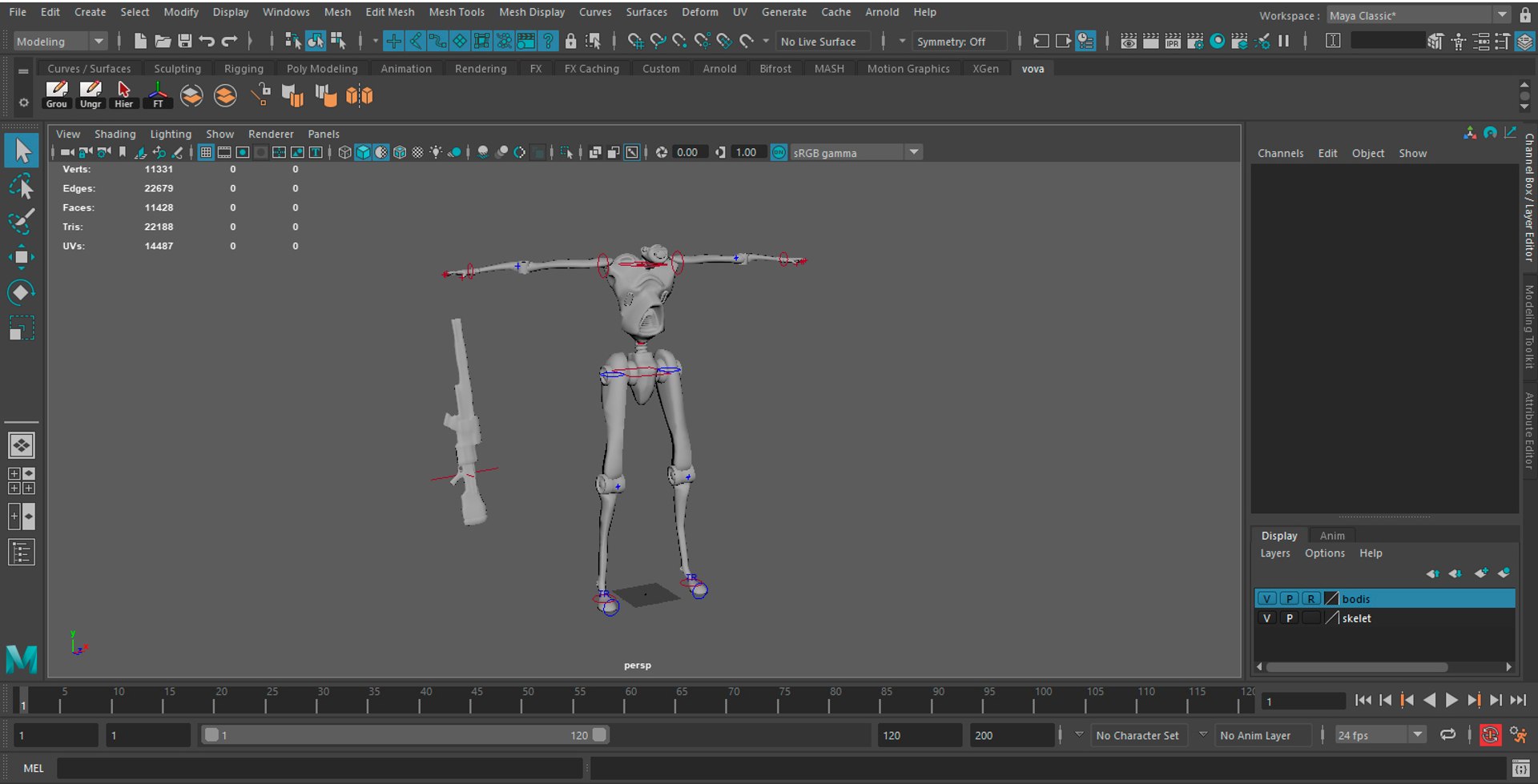Click the current frame input field

1303,702
